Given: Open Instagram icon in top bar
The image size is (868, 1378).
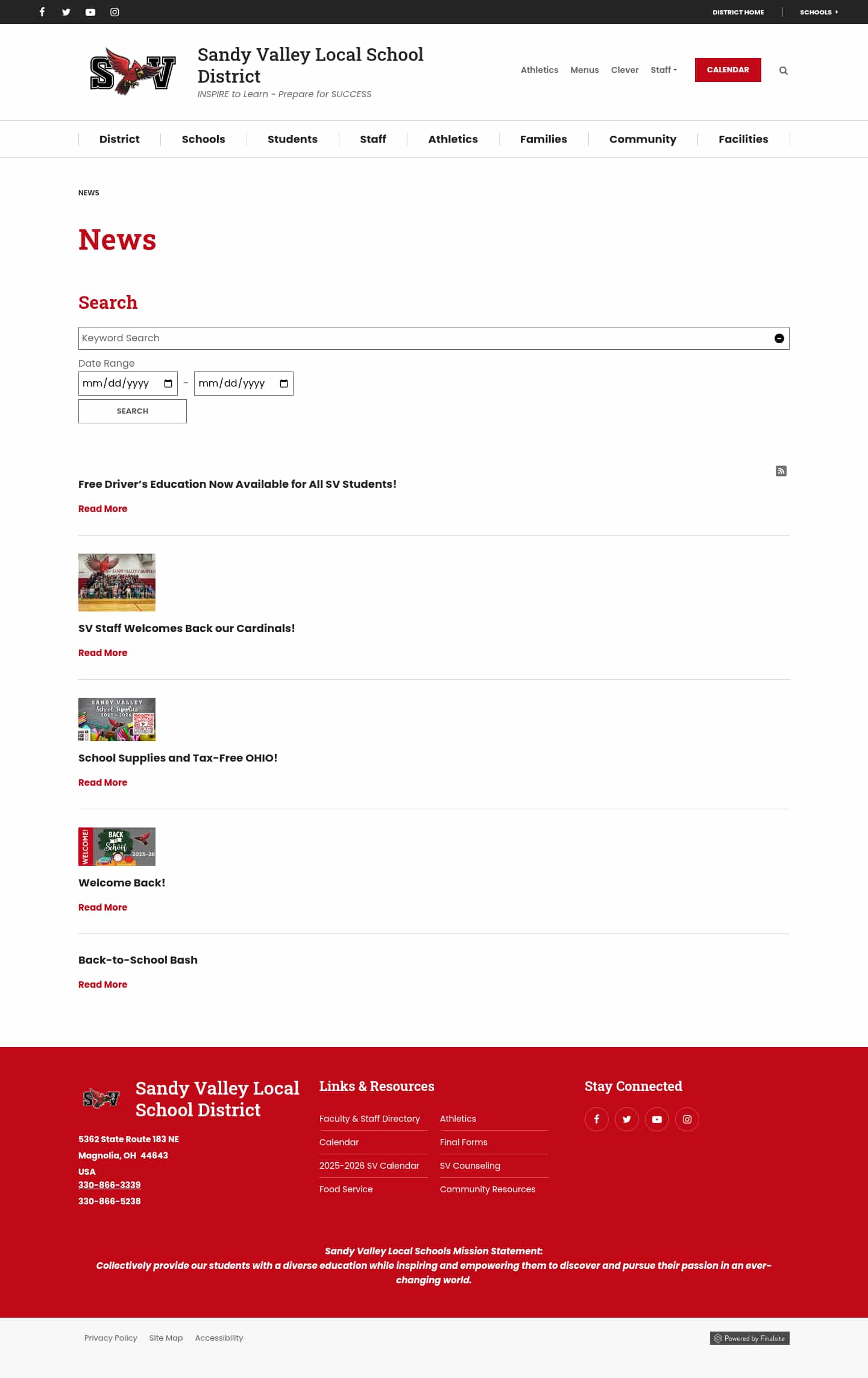Looking at the screenshot, I should tap(115, 12).
